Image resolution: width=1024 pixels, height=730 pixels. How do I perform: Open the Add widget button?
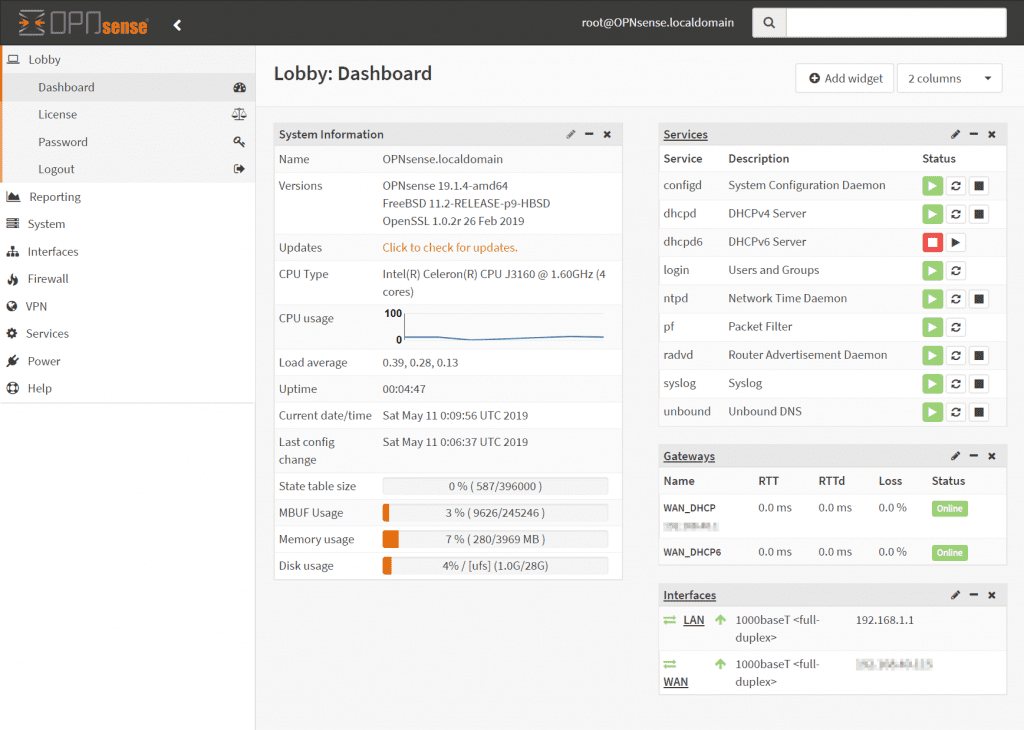(844, 78)
